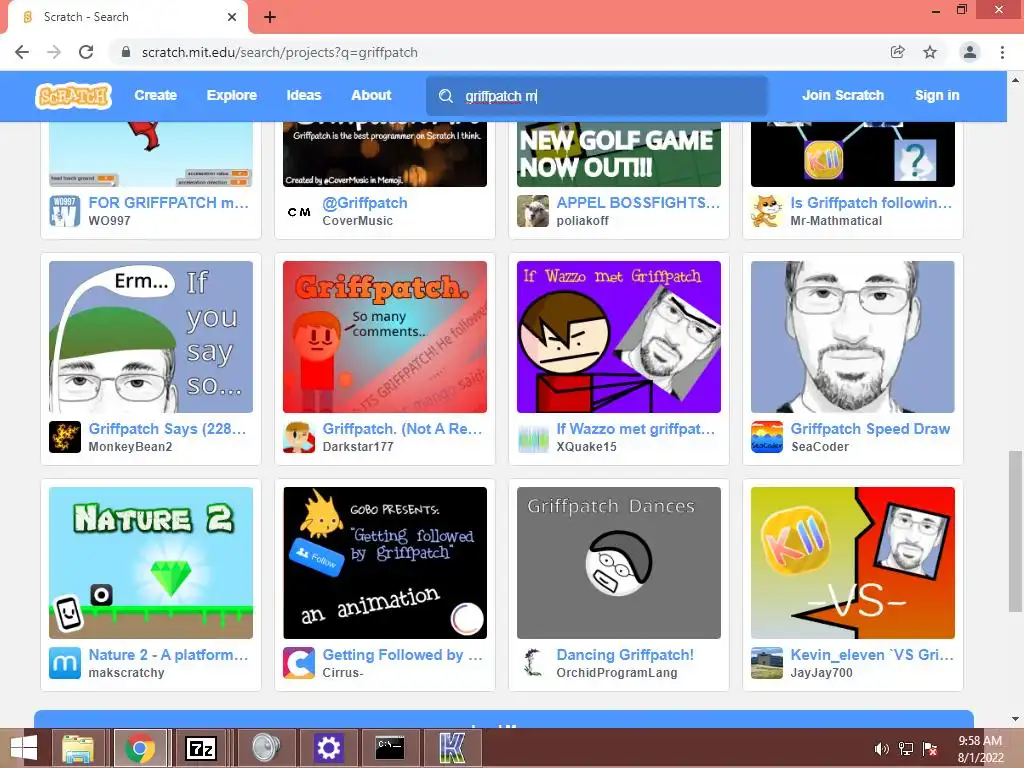Image resolution: width=1024 pixels, height=768 pixels.
Task: Open Nature 2 project thumbnail
Action: 151,563
